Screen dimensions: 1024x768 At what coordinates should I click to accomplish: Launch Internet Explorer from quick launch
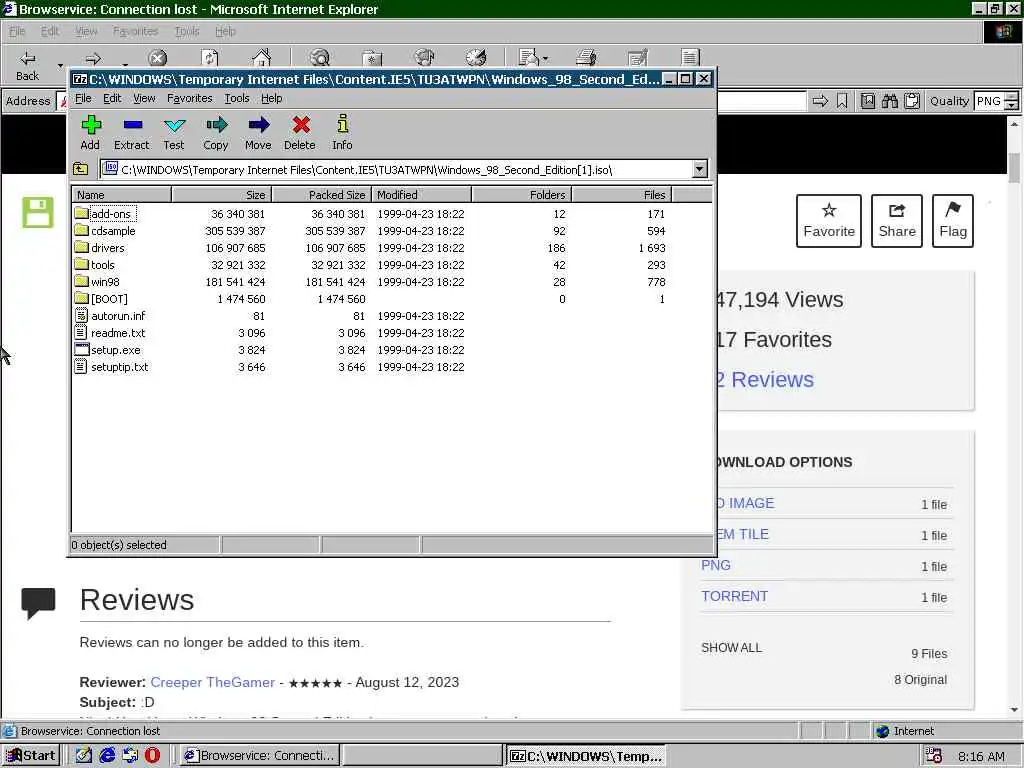107,755
